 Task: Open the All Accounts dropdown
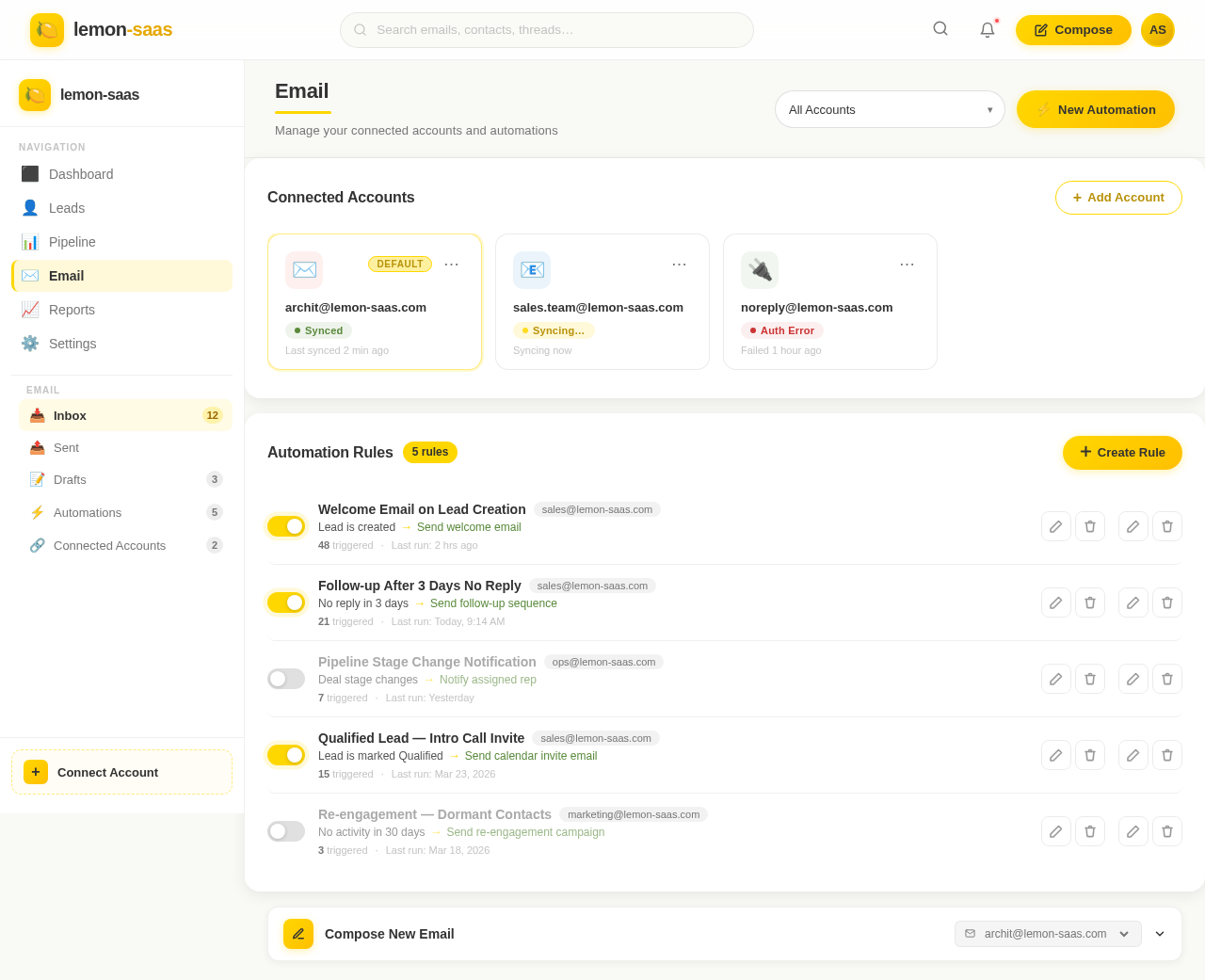[889, 109]
